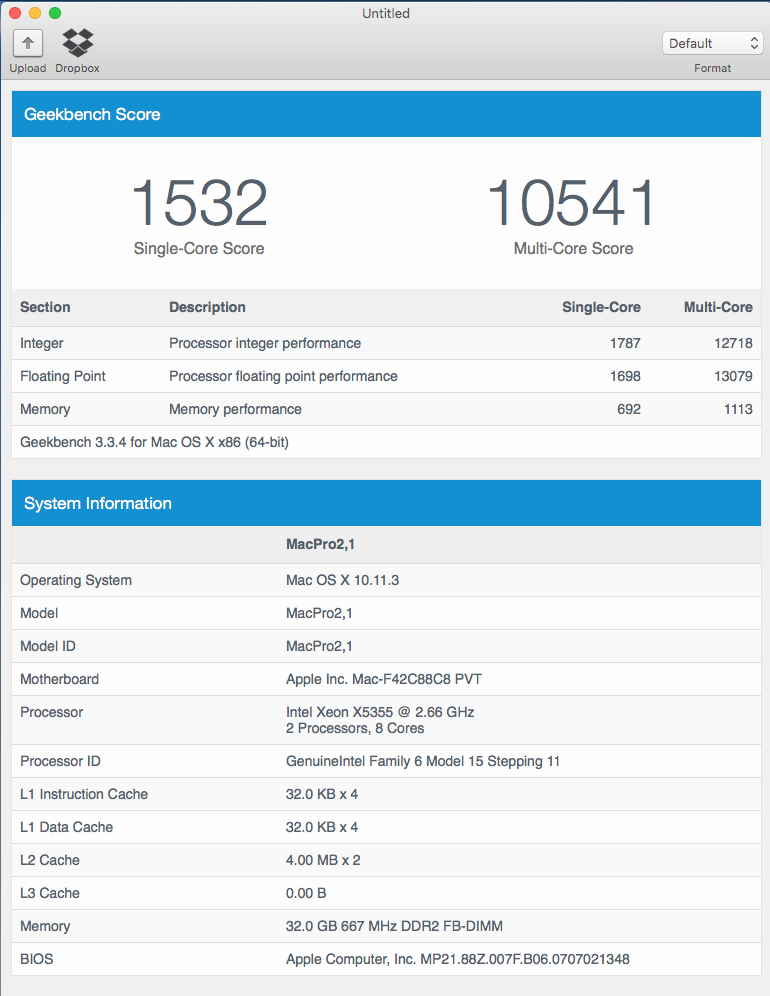The height and width of the screenshot is (996, 770).
Task: Click '32.0 GB 667 MHz DDR2 FB-DIMM' value
Action: (394, 927)
